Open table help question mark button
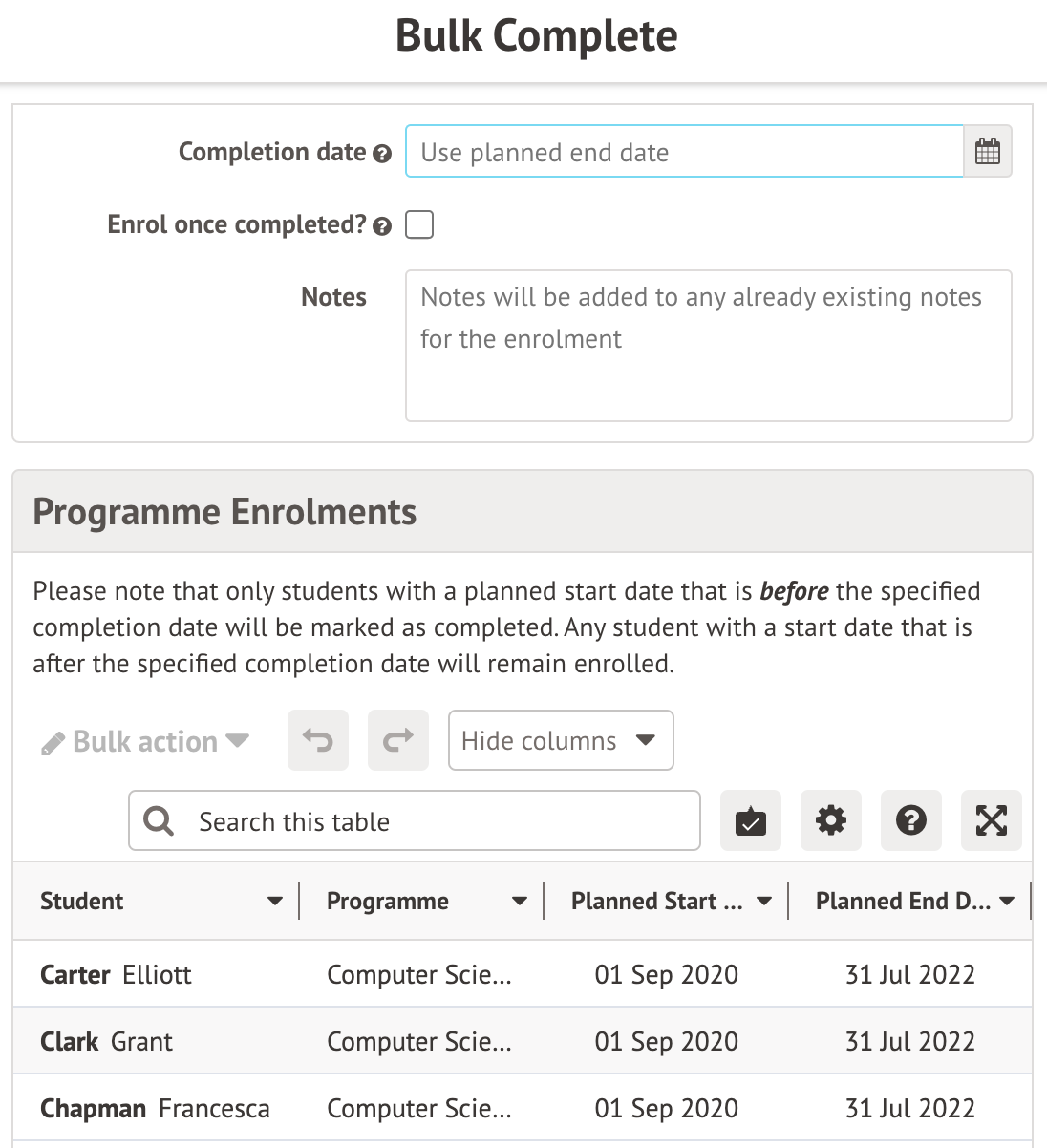Screen dimensions: 1047x1148 (x=910, y=820)
